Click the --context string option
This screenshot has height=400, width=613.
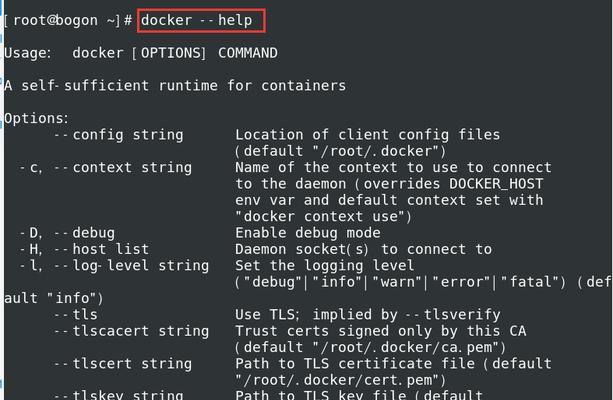click(122, 168)
